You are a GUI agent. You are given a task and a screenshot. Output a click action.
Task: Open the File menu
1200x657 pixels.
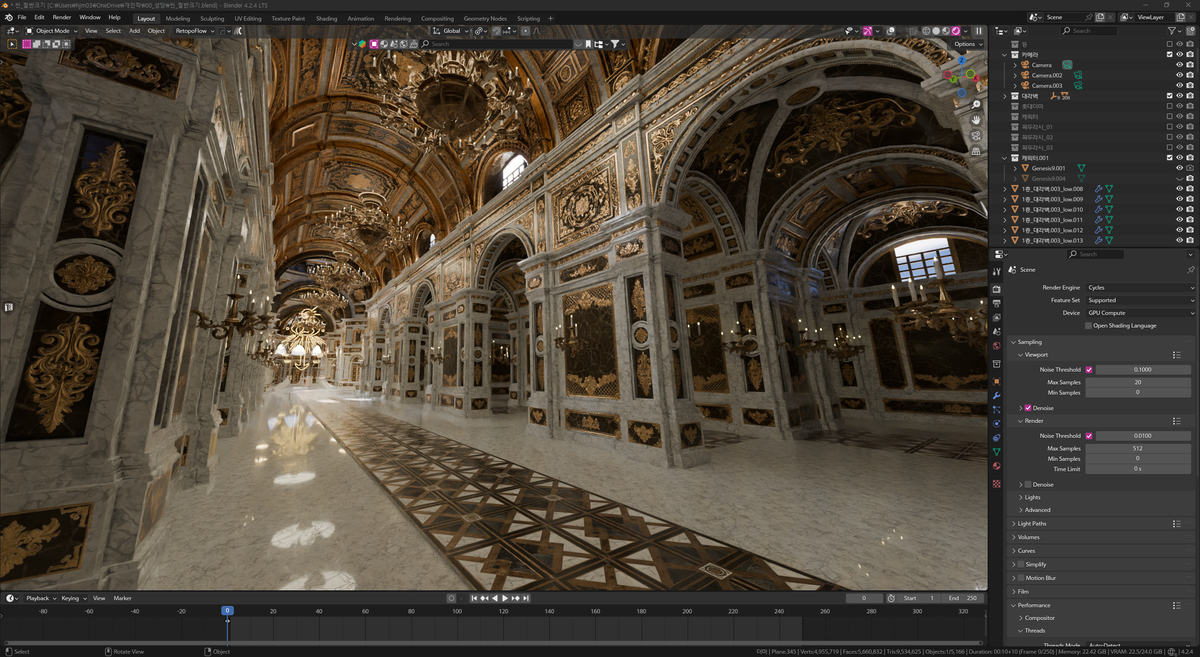point(22,18)
